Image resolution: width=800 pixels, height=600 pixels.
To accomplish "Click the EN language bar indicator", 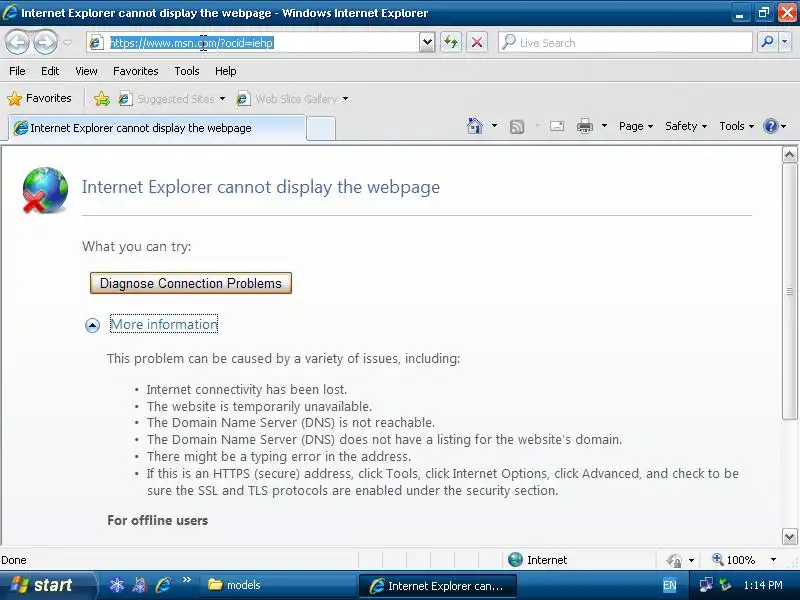I will pyautogui.click(x=669, y=586).
